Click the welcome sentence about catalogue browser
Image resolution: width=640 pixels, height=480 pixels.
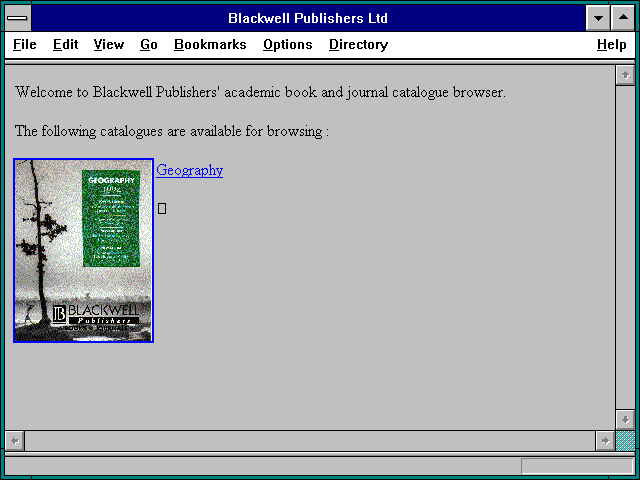(x=260, y=92)
